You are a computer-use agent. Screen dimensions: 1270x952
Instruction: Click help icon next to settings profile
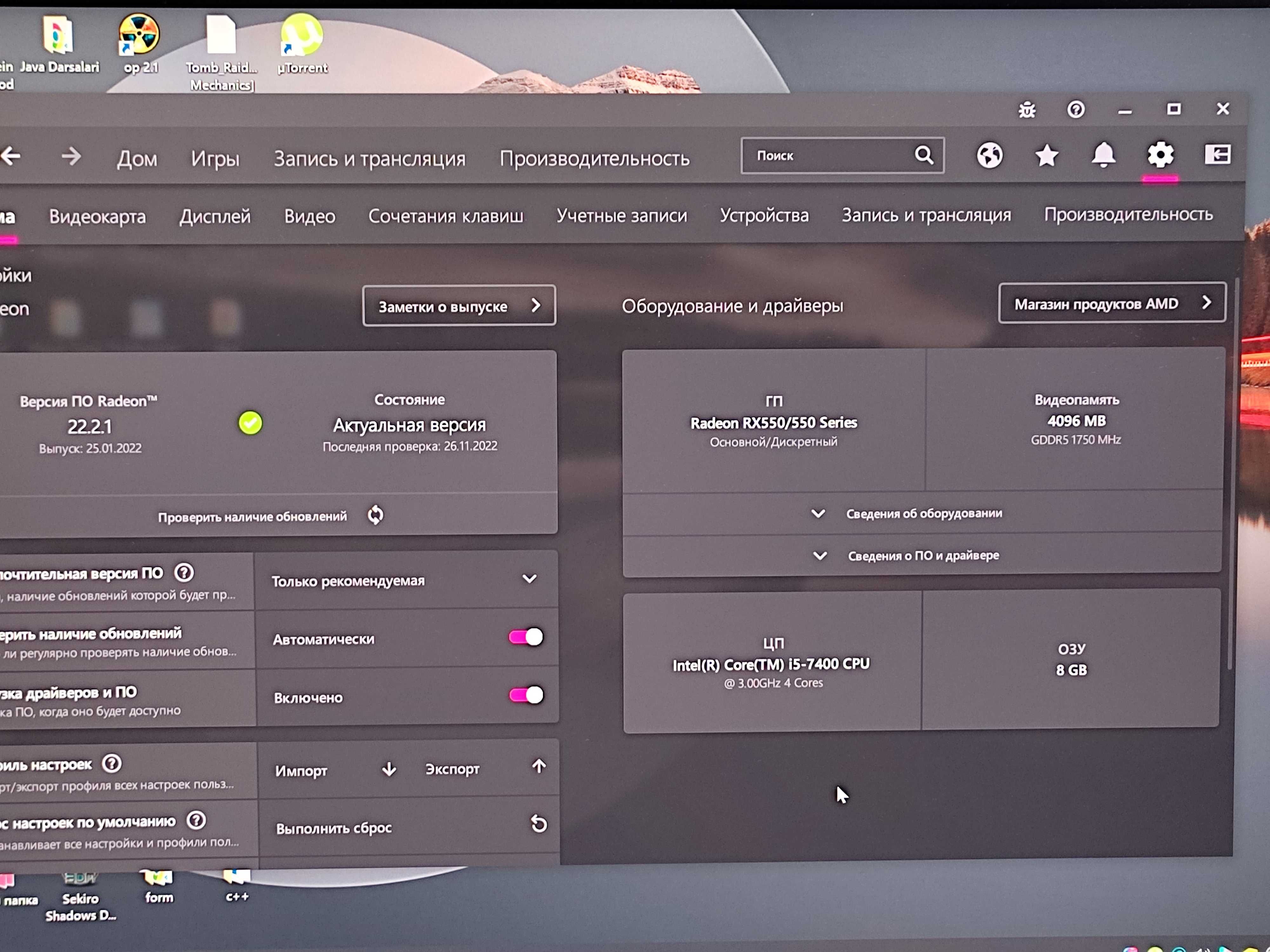(112, 763)
